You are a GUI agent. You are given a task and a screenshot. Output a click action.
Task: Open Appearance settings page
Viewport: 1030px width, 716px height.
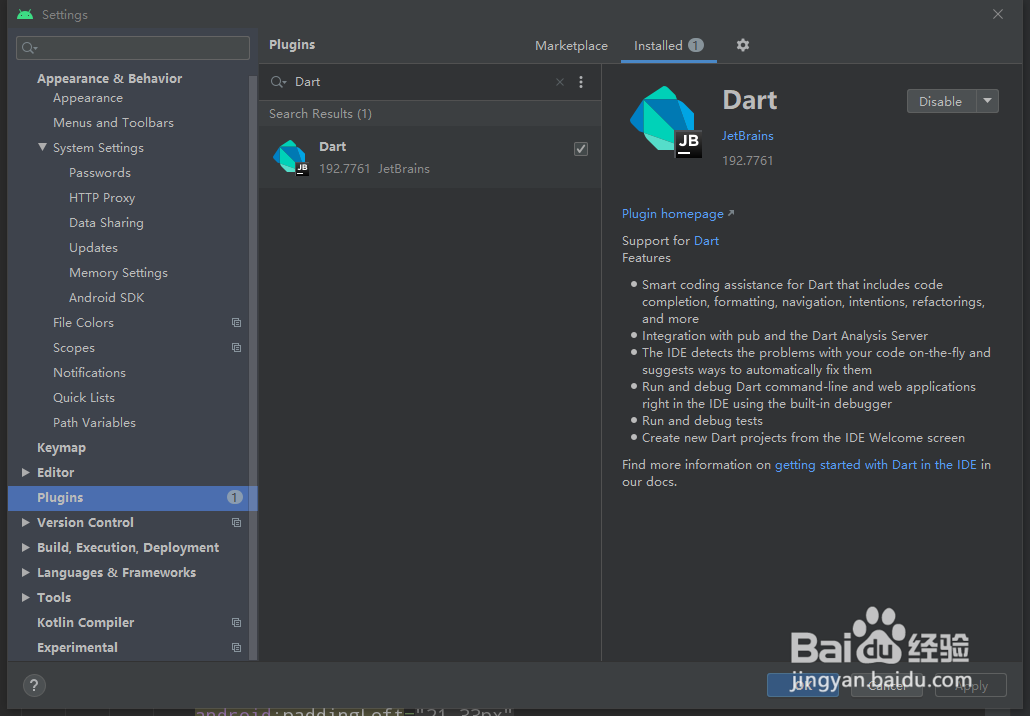(88, 98)
